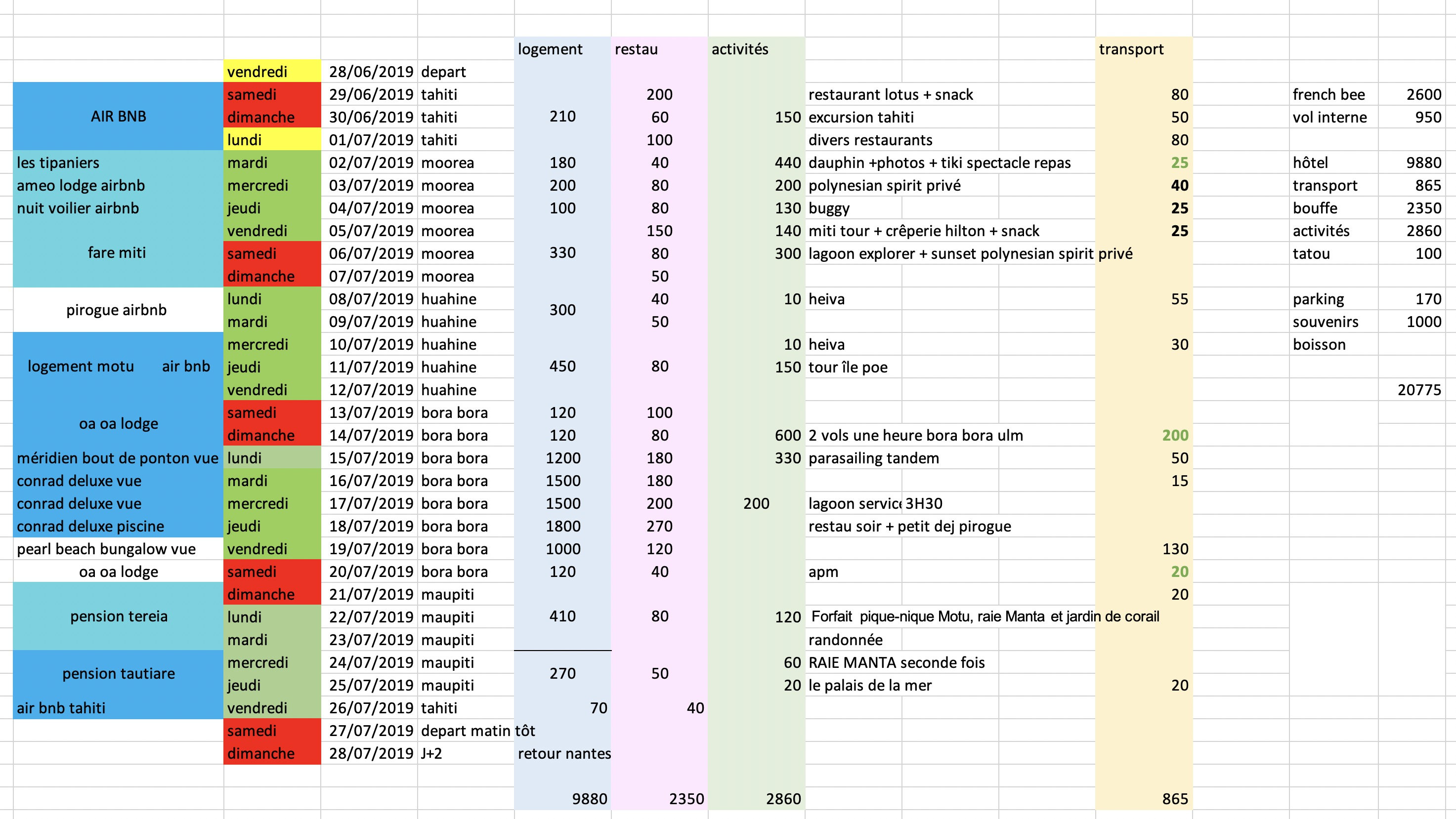The height and width of the screenshot is (819, 1456).
Task: Select the 'méridien bout de ponton vue' cell
Action: [118, 458]
